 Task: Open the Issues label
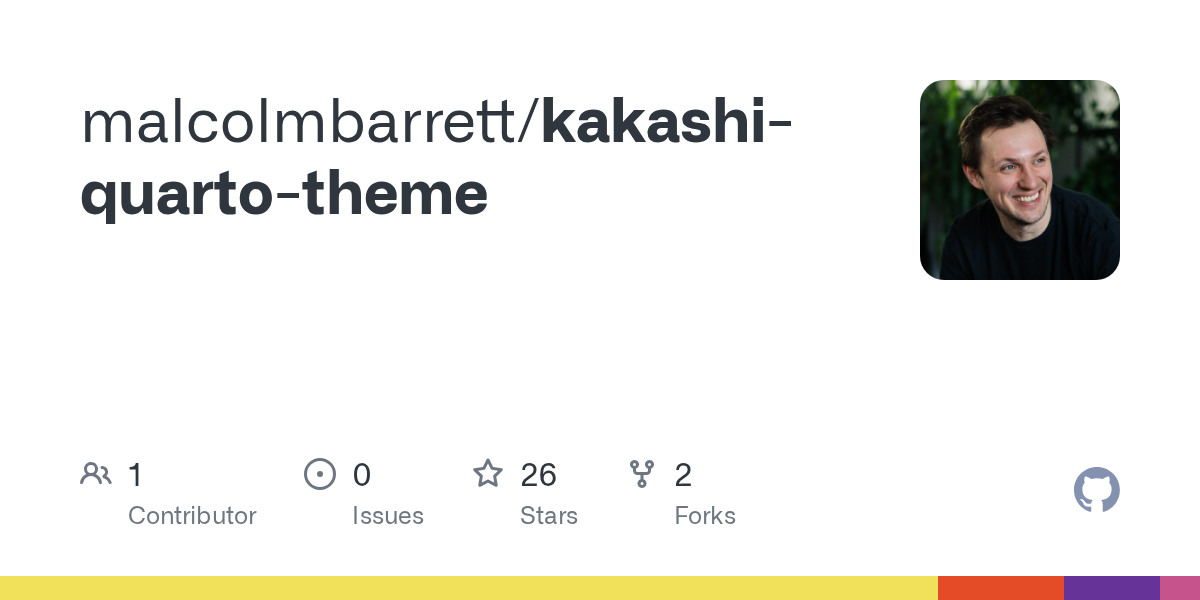click(388, 516)
